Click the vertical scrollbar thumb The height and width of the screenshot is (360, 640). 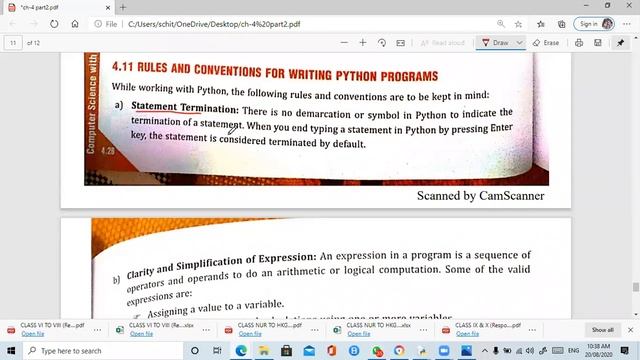pyautogui.click(x=636, y=287)
